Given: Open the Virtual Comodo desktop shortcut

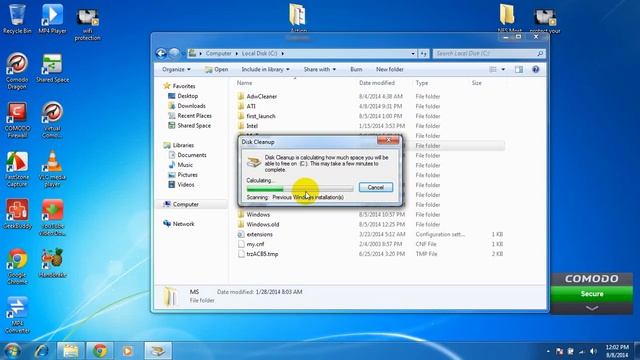Looking at the screenshot, I should 52,120.
